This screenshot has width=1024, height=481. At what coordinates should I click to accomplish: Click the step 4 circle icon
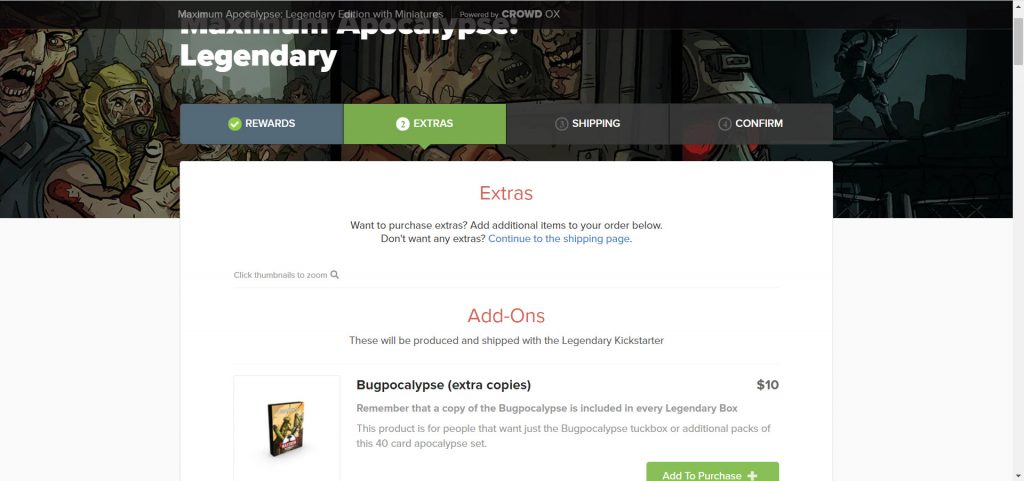coord(724,124)
